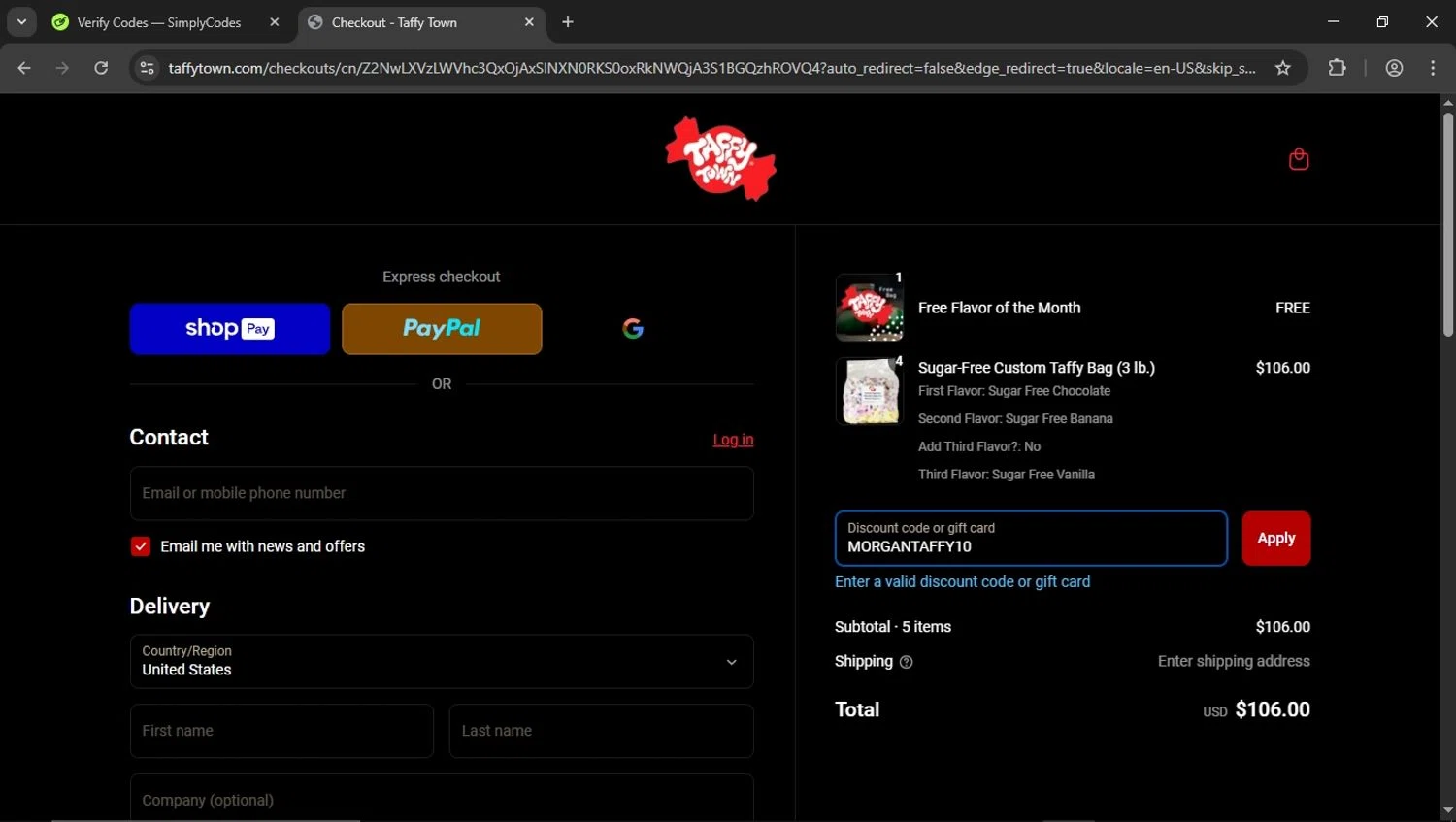This screenshot has height=822, width=1456.
Task: Click 'First Flavor: Sugar Free Chocolate' text
Action: click(x=1014, y=391)
